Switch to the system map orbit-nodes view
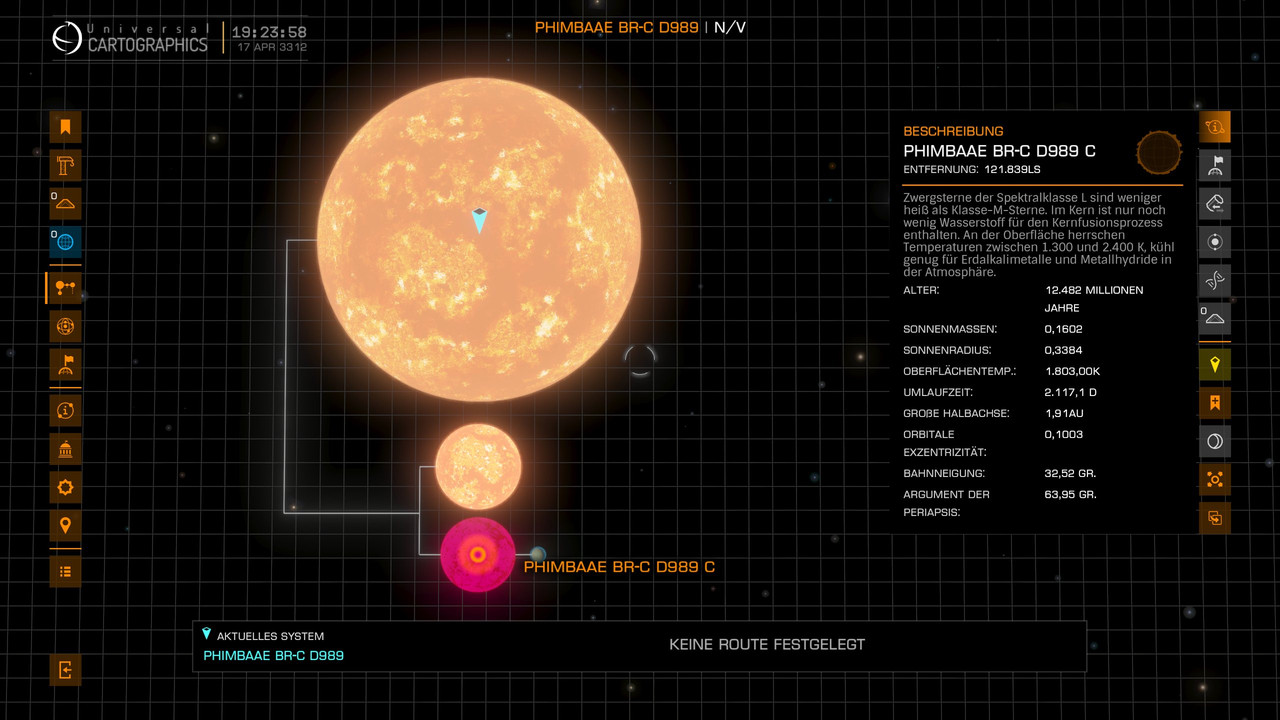The width and height of the screenshot is (1280, 720). pyautogui.click(x=65, y=288)
